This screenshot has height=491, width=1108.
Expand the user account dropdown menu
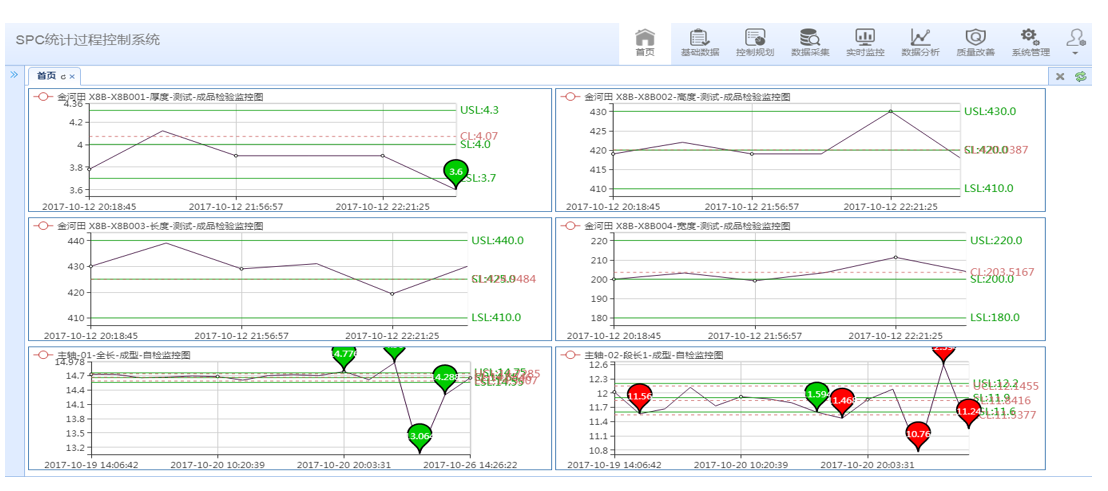tap(1076, 42)
